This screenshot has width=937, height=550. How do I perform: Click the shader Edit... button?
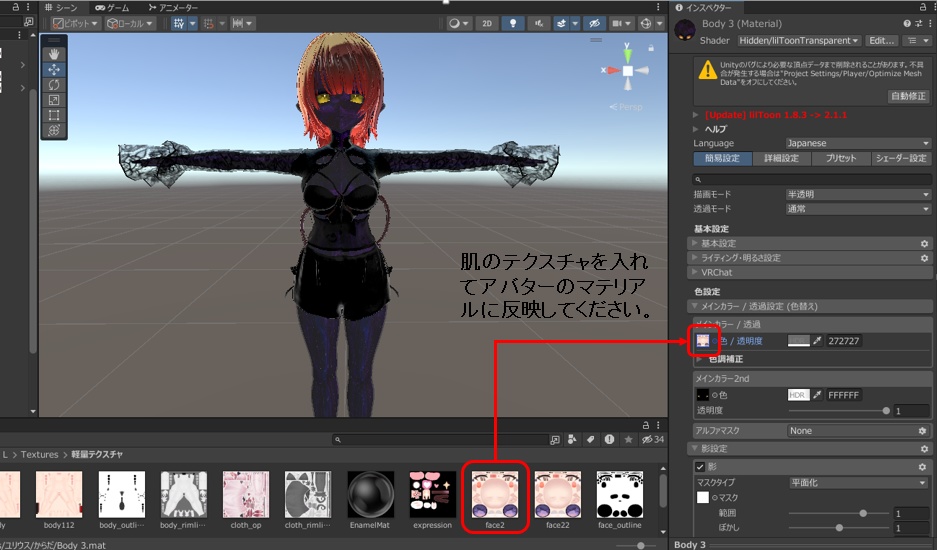click(881, 41)
